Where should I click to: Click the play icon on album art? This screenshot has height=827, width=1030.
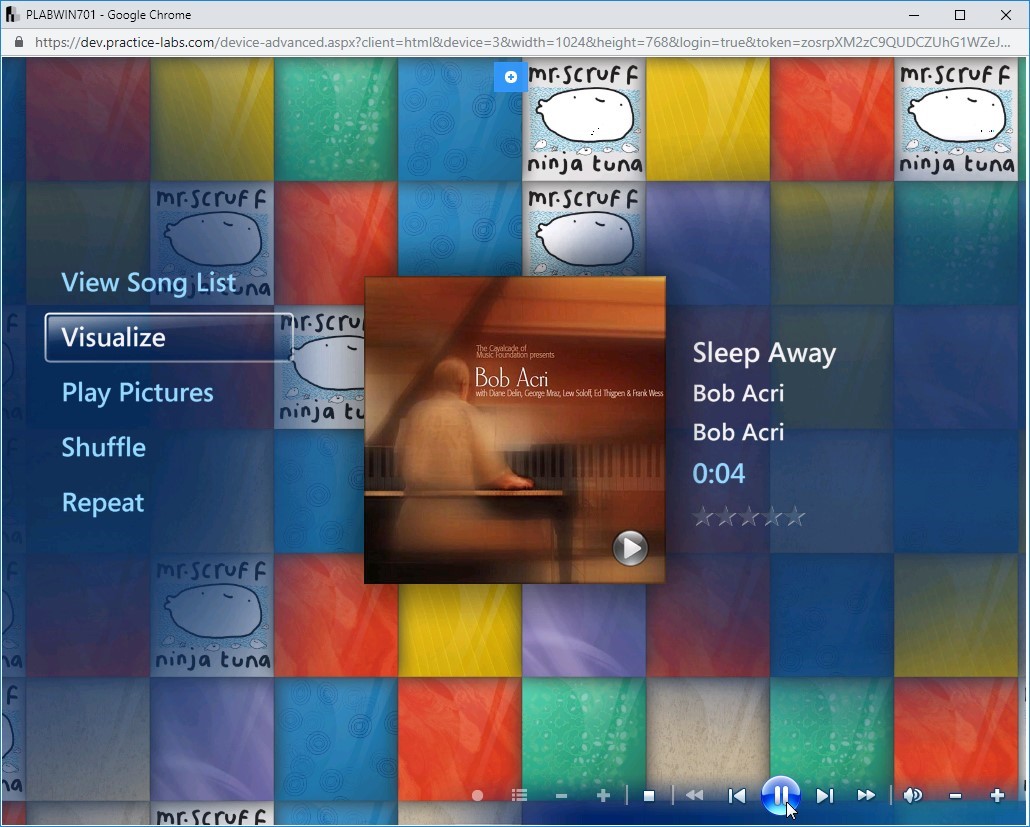pos(631,548)
